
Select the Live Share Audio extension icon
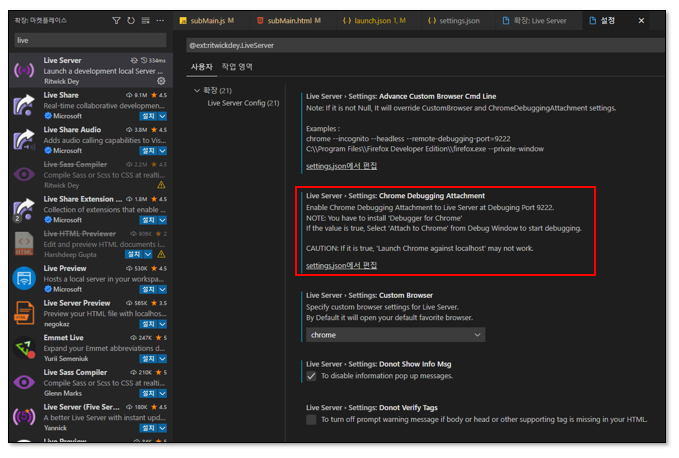point(24,140)
